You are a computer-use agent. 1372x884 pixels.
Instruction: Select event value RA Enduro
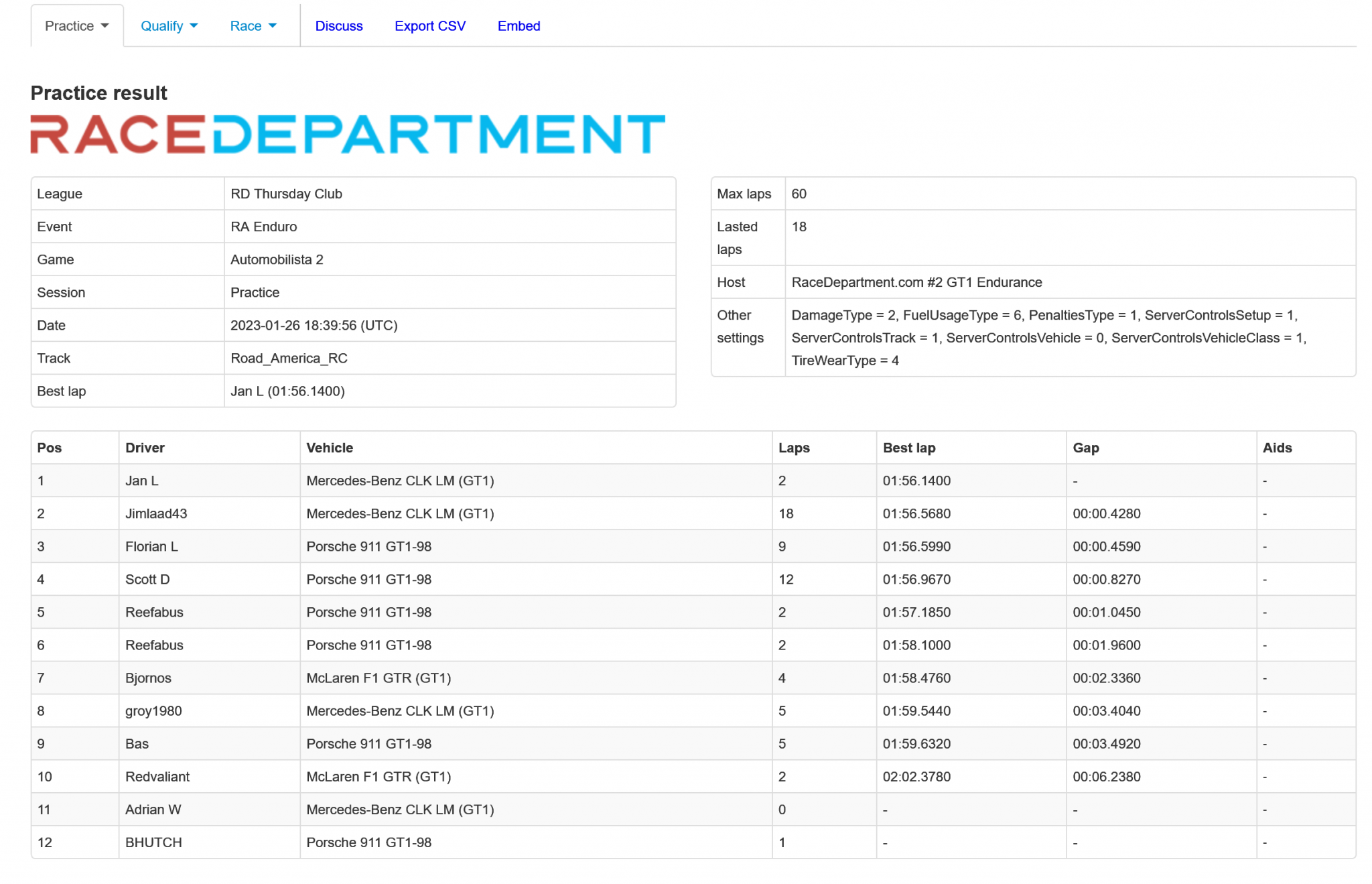(x=263, y=227)
